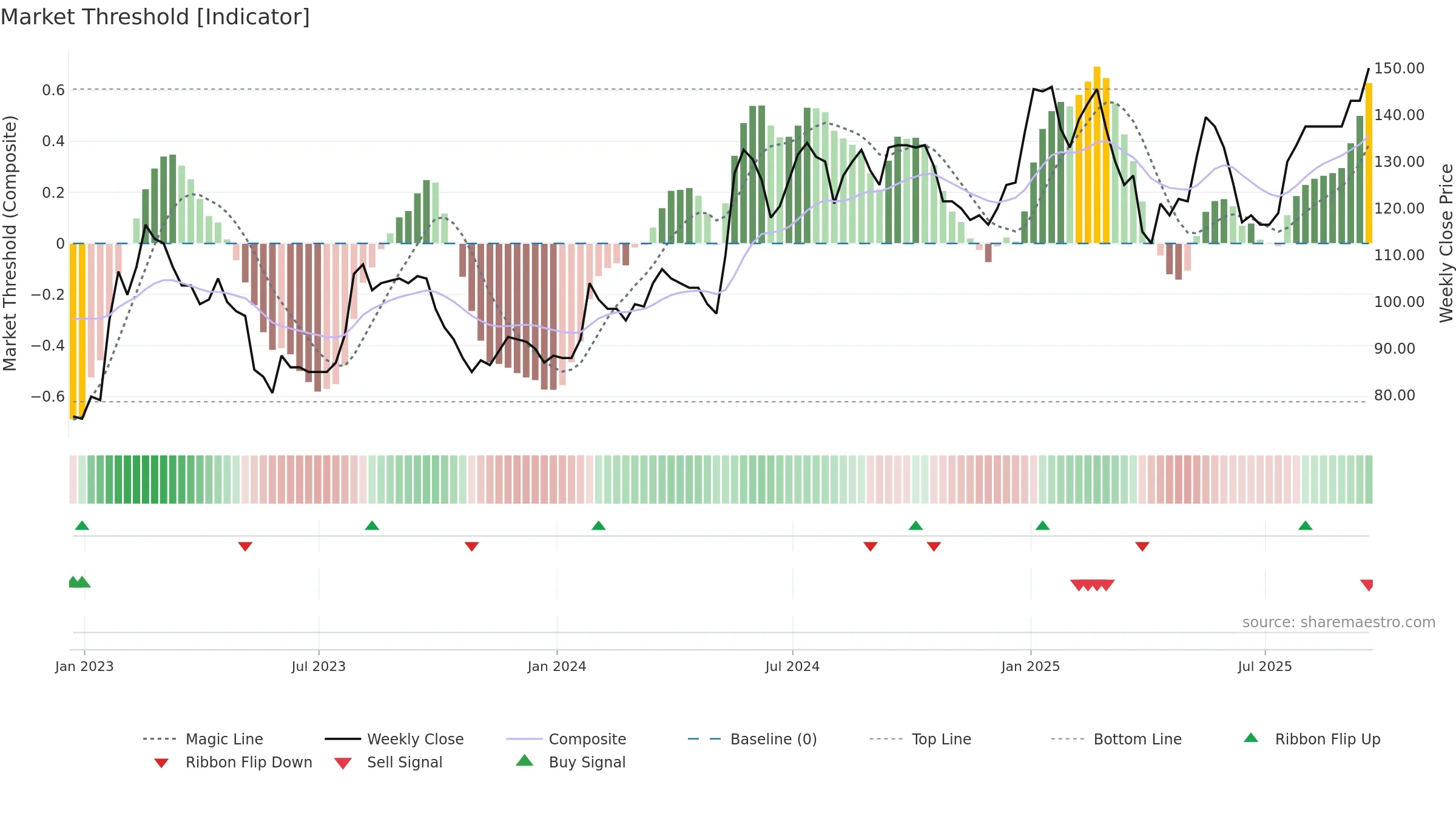This screenshot has width=1456, height=819.
Task: Click the gold bar at the chart's right edge
Action: 1369,163
